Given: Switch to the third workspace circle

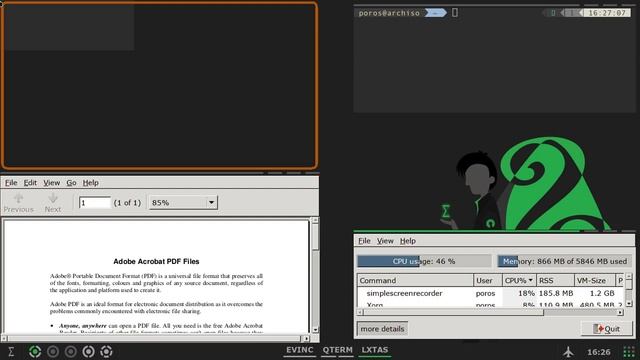Looking at the screenshot, I should click(x=71, y=351).
